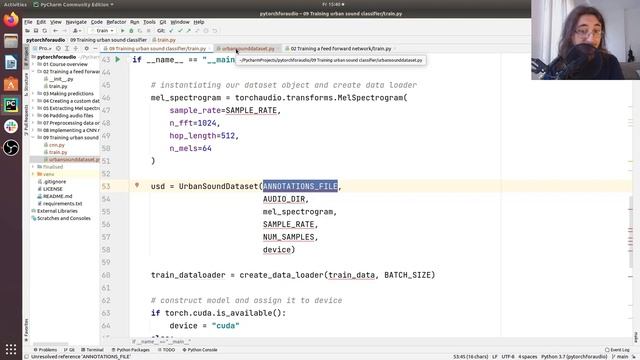Click Git update project checkmark icon
The width and height of the screenshot is (640, 360).
click(x=171, y=31)
